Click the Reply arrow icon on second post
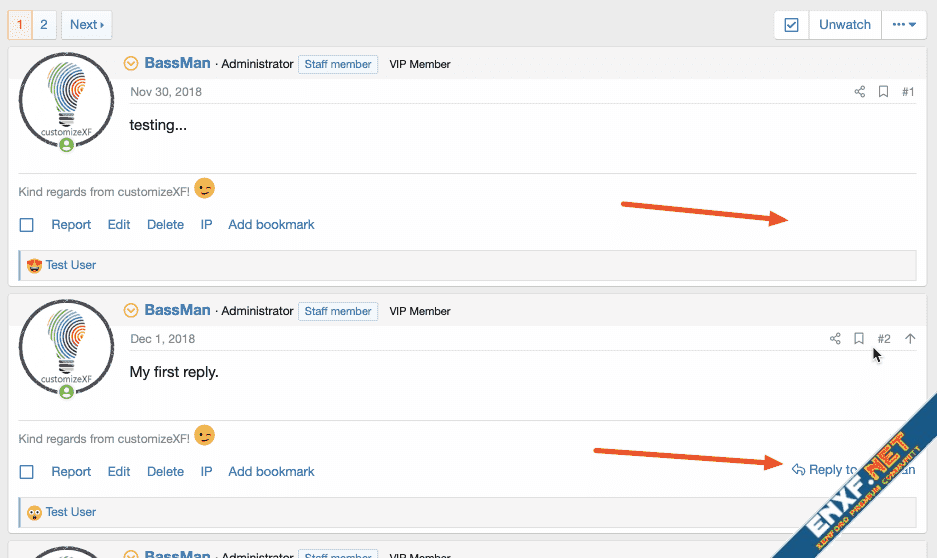This screenshot has width=937, height=558. pyautogui.click(x=798, y=470)
